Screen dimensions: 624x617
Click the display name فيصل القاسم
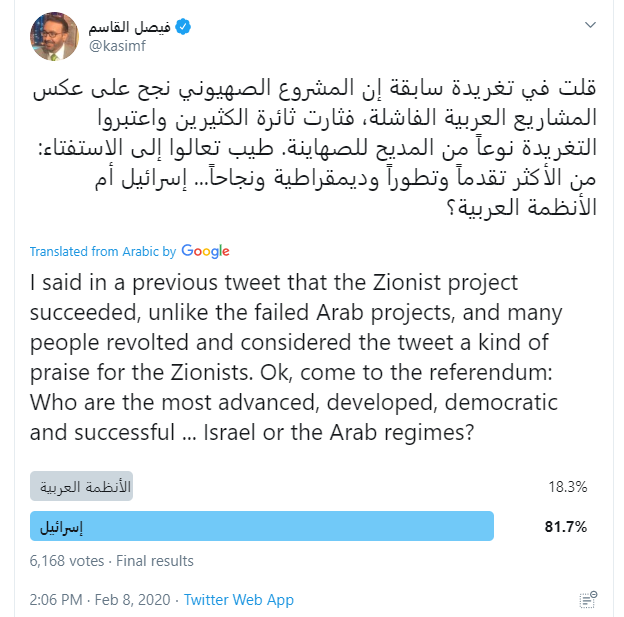[x=130, y=27]
